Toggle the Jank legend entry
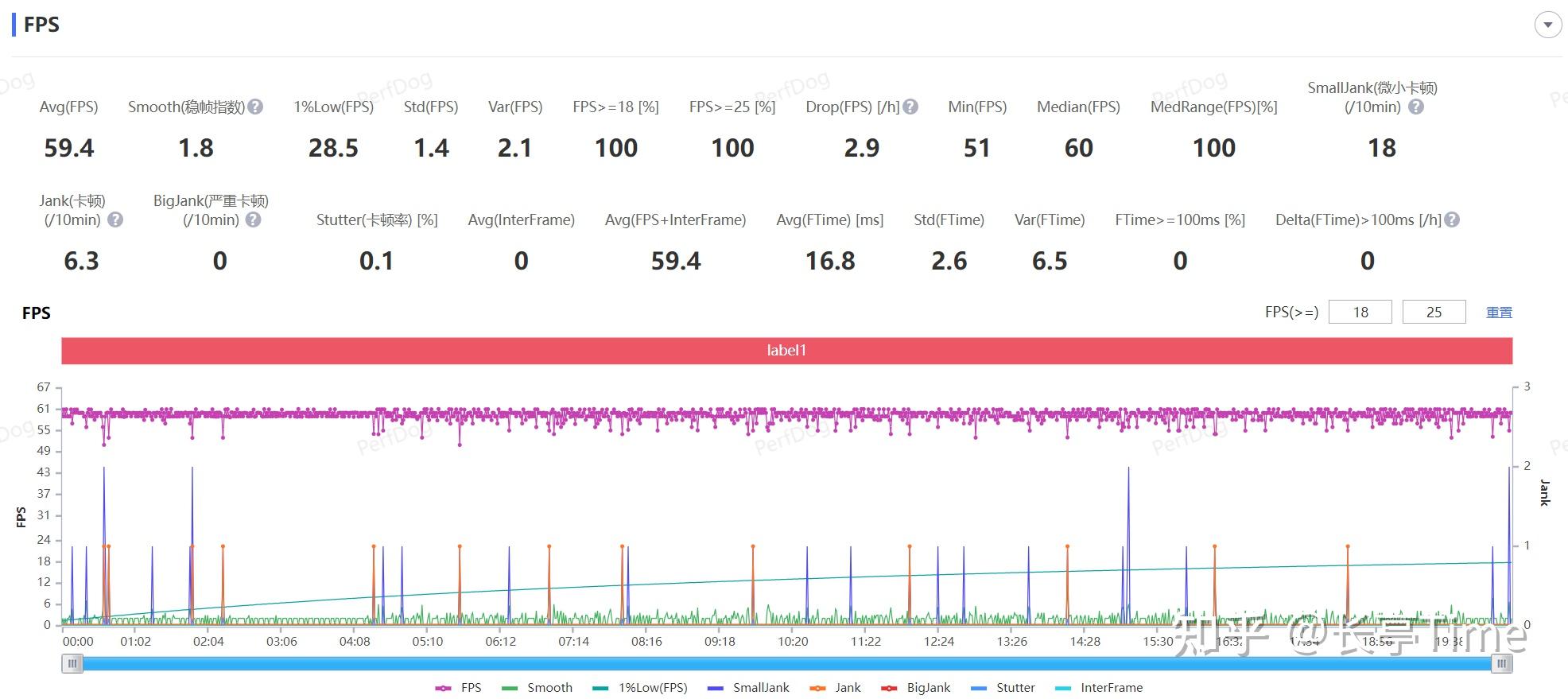The height and width of the screenshot is (699, 1568). 835,688
